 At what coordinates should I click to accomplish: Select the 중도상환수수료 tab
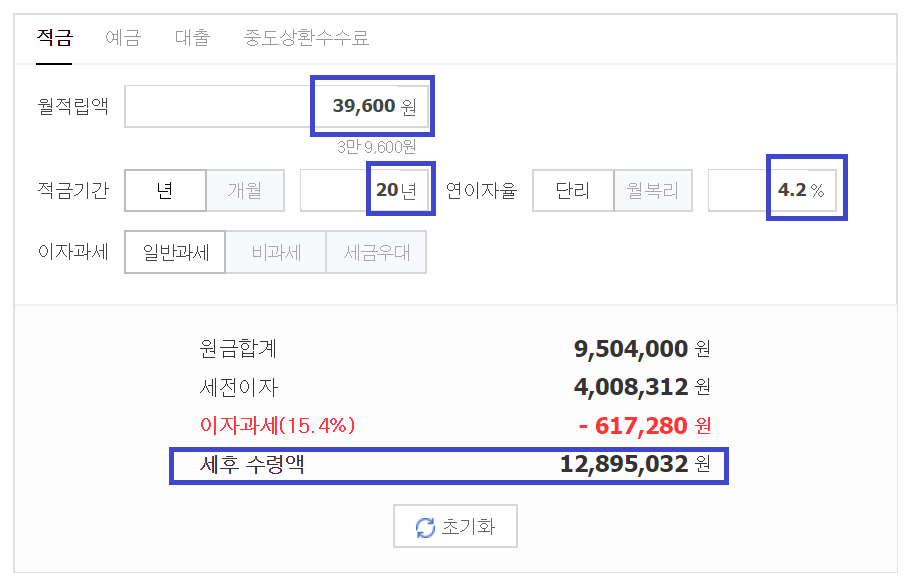point(307,38)
